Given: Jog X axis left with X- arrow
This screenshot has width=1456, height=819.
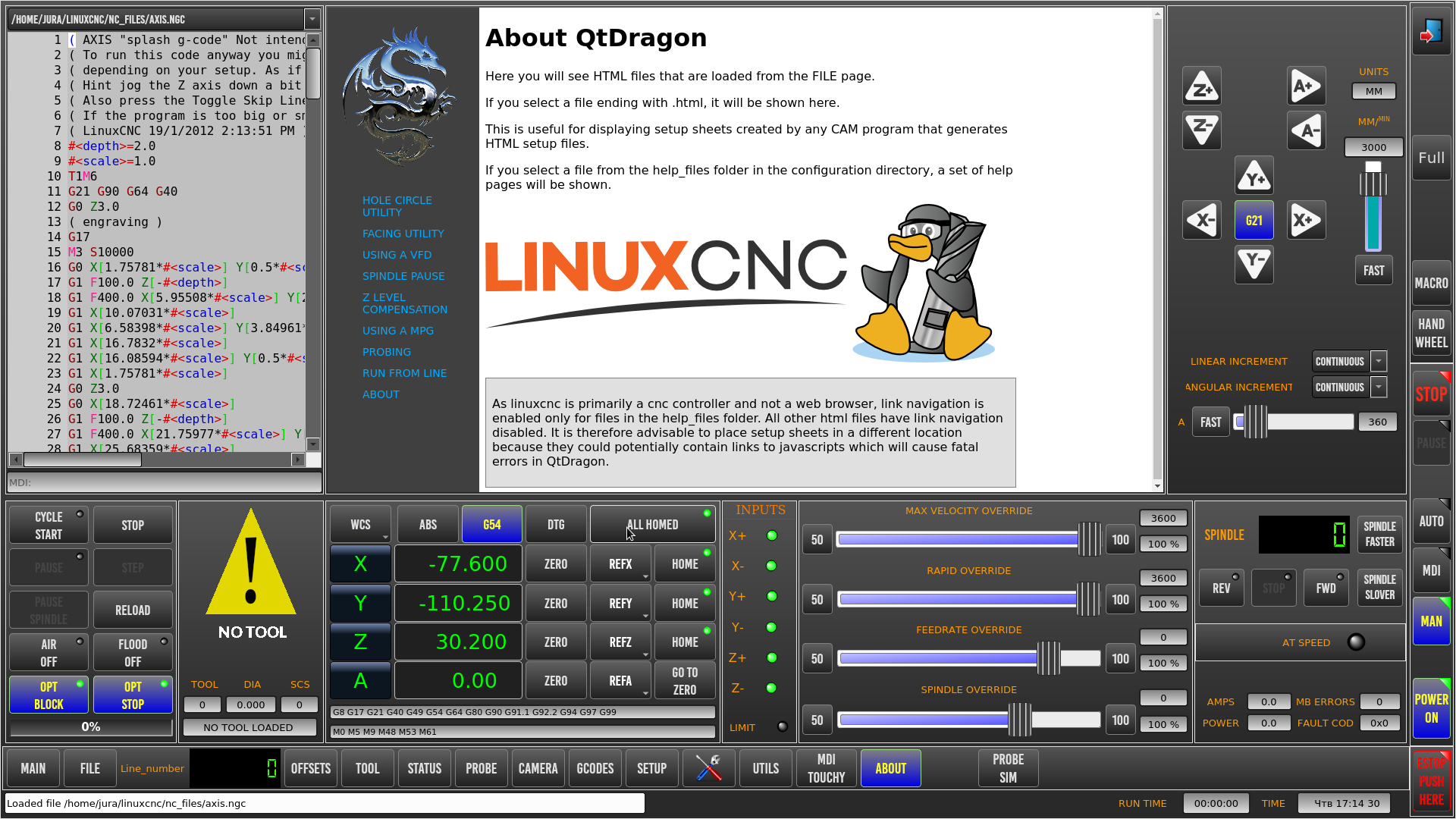Looking at the screenshot, I should (x=1202, y=220).
